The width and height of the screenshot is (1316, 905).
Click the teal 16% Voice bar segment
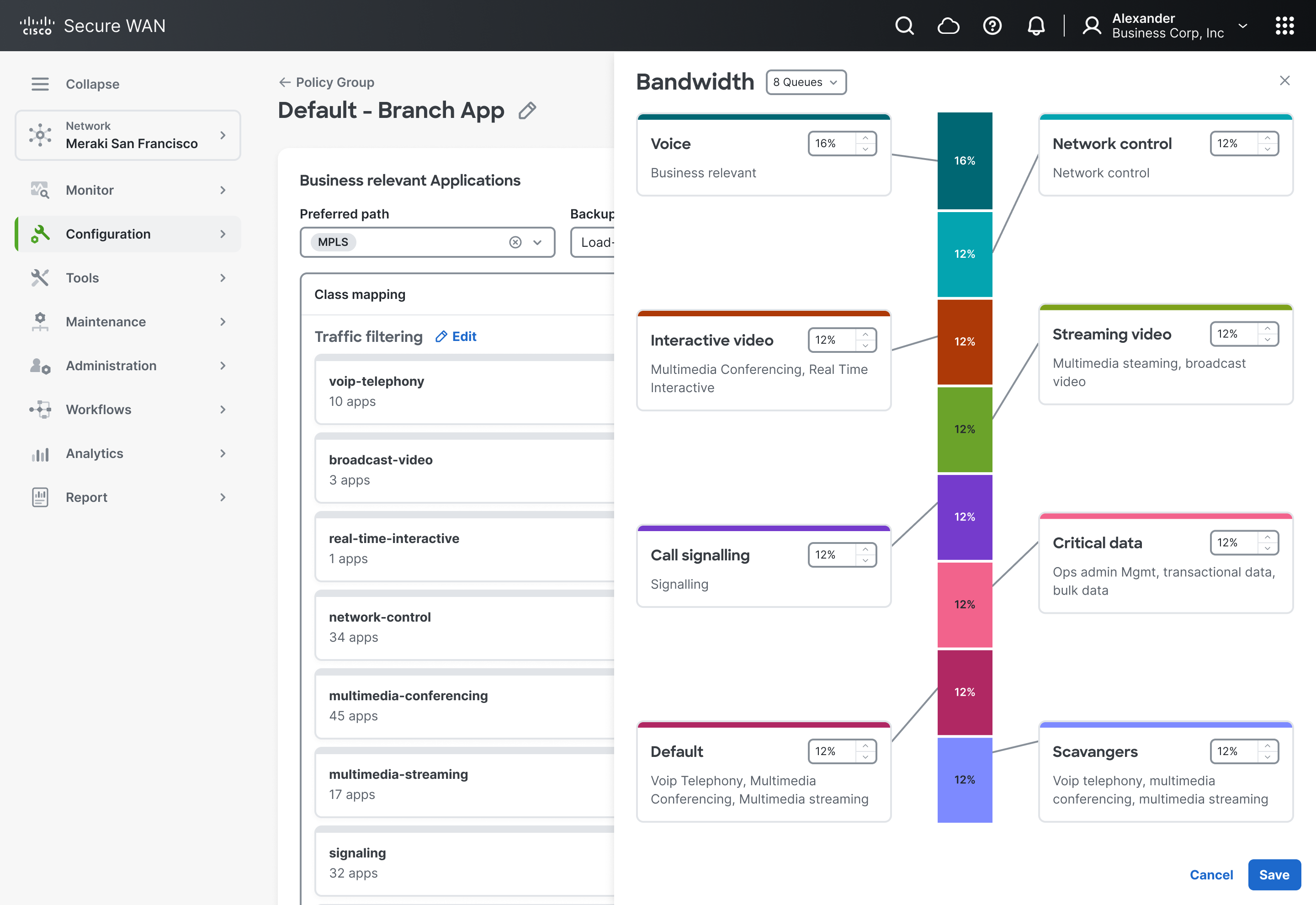[965, 160]
